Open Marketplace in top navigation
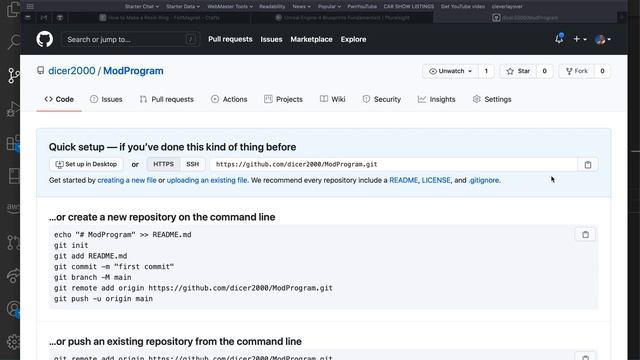640x360 pixels. click(x=311, y=39)
